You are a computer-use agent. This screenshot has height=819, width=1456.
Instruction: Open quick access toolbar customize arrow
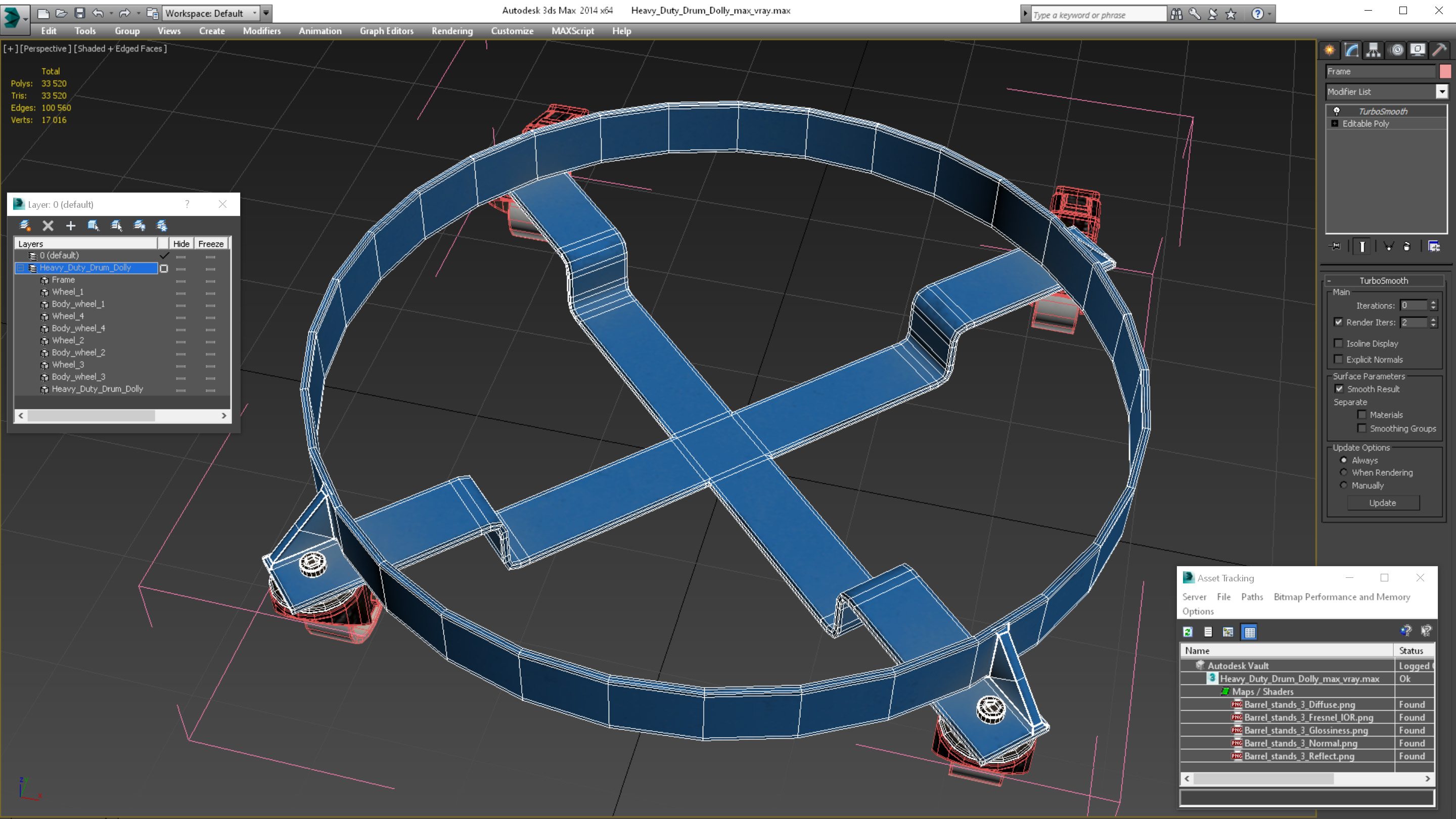click(266, 13)
